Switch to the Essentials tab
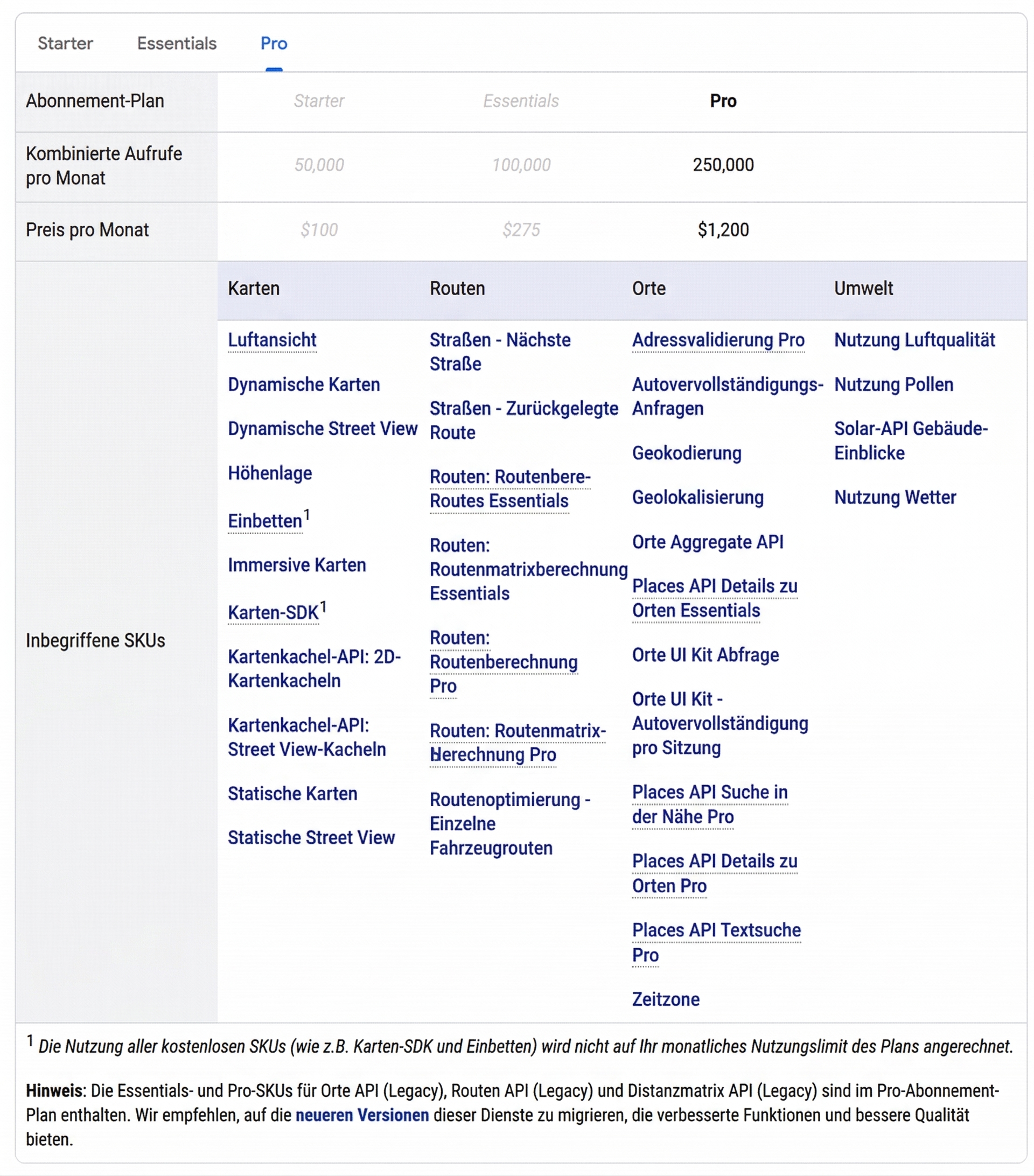This screenshot has height=1176, width=1034. click(x=176, y=43)
